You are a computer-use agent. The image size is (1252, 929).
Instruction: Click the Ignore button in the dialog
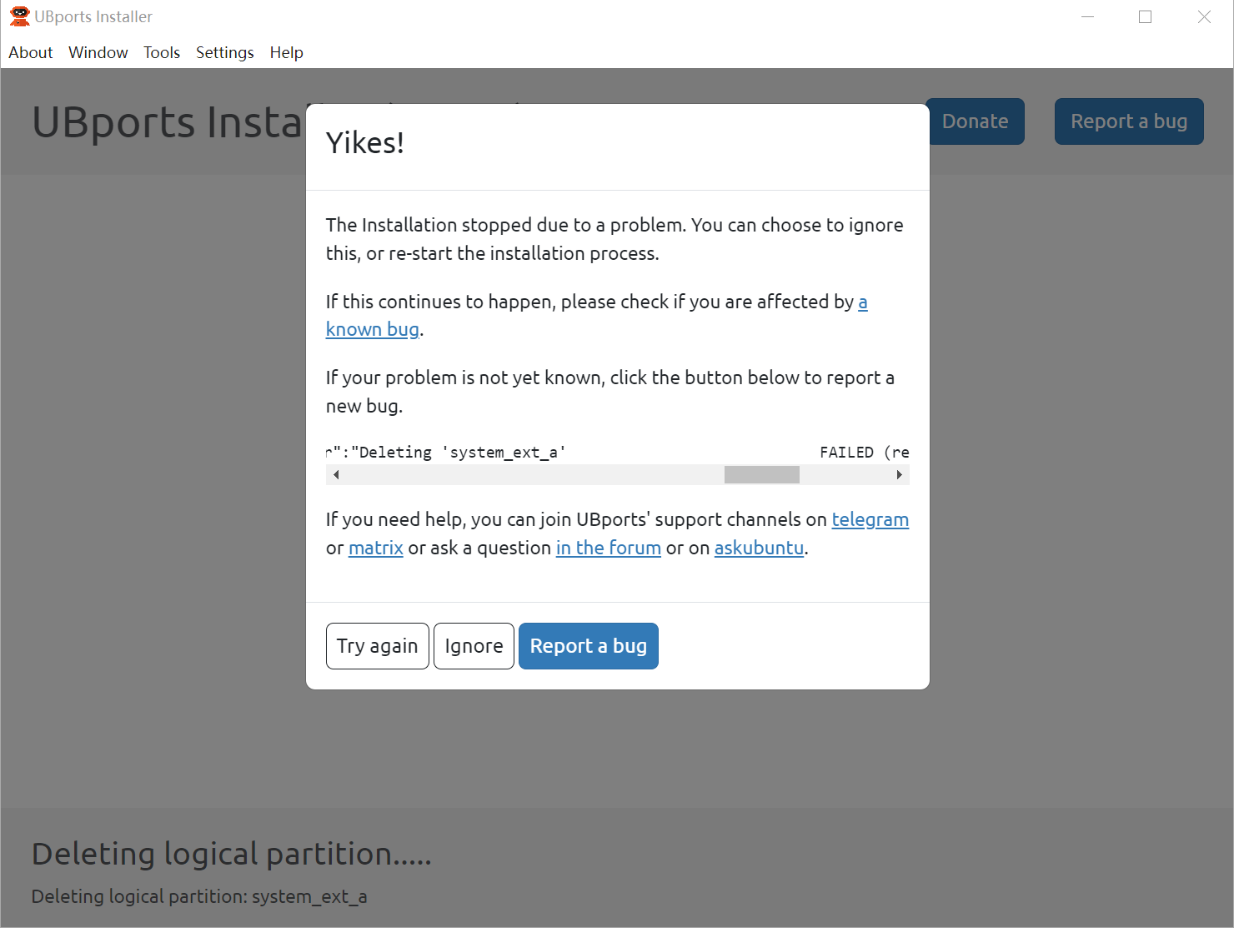[474, 646]
